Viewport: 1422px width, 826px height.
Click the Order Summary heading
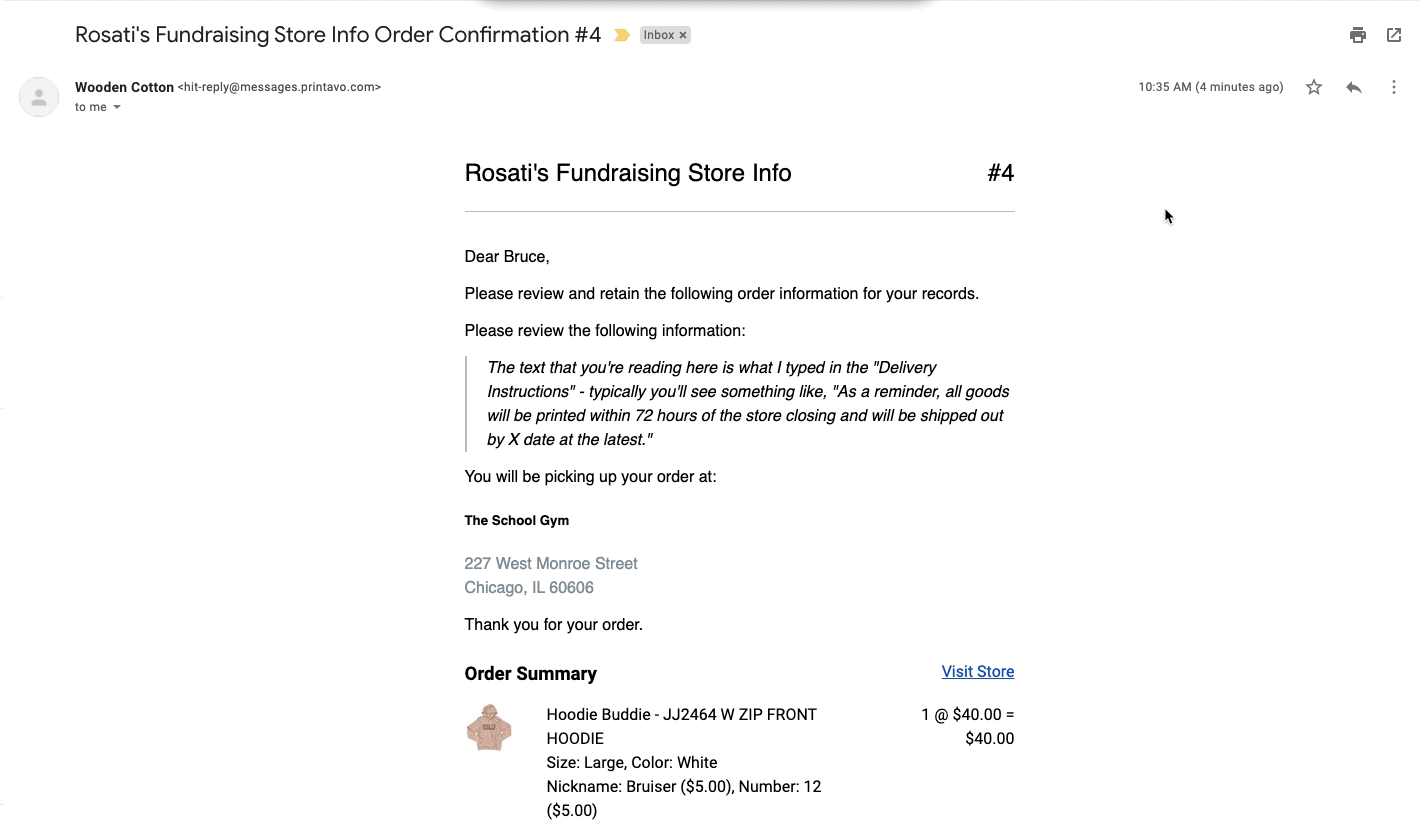coord(531,674)
